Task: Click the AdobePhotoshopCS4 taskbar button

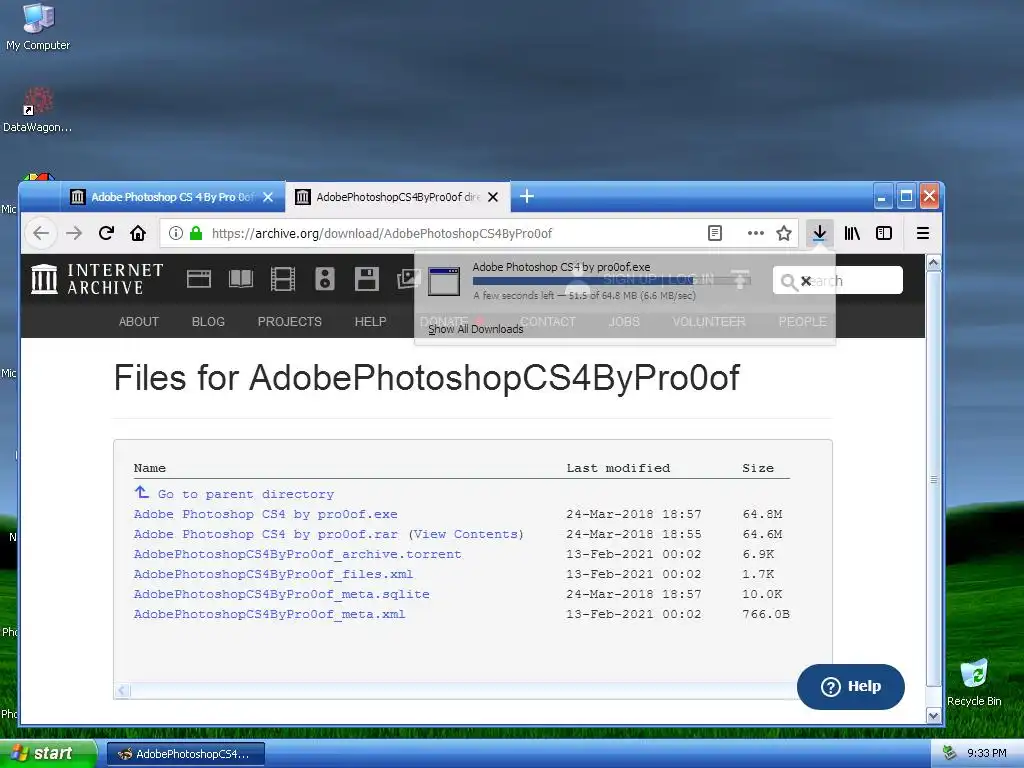Action: 185,754
